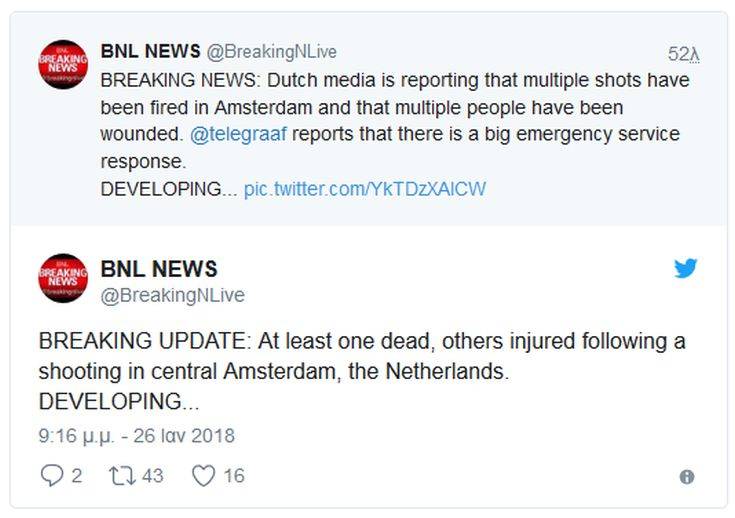This screenshot has height=518, width=735.
Task: Click BNL NEWS avatar in quoted tweet
Action: (63, 65)
